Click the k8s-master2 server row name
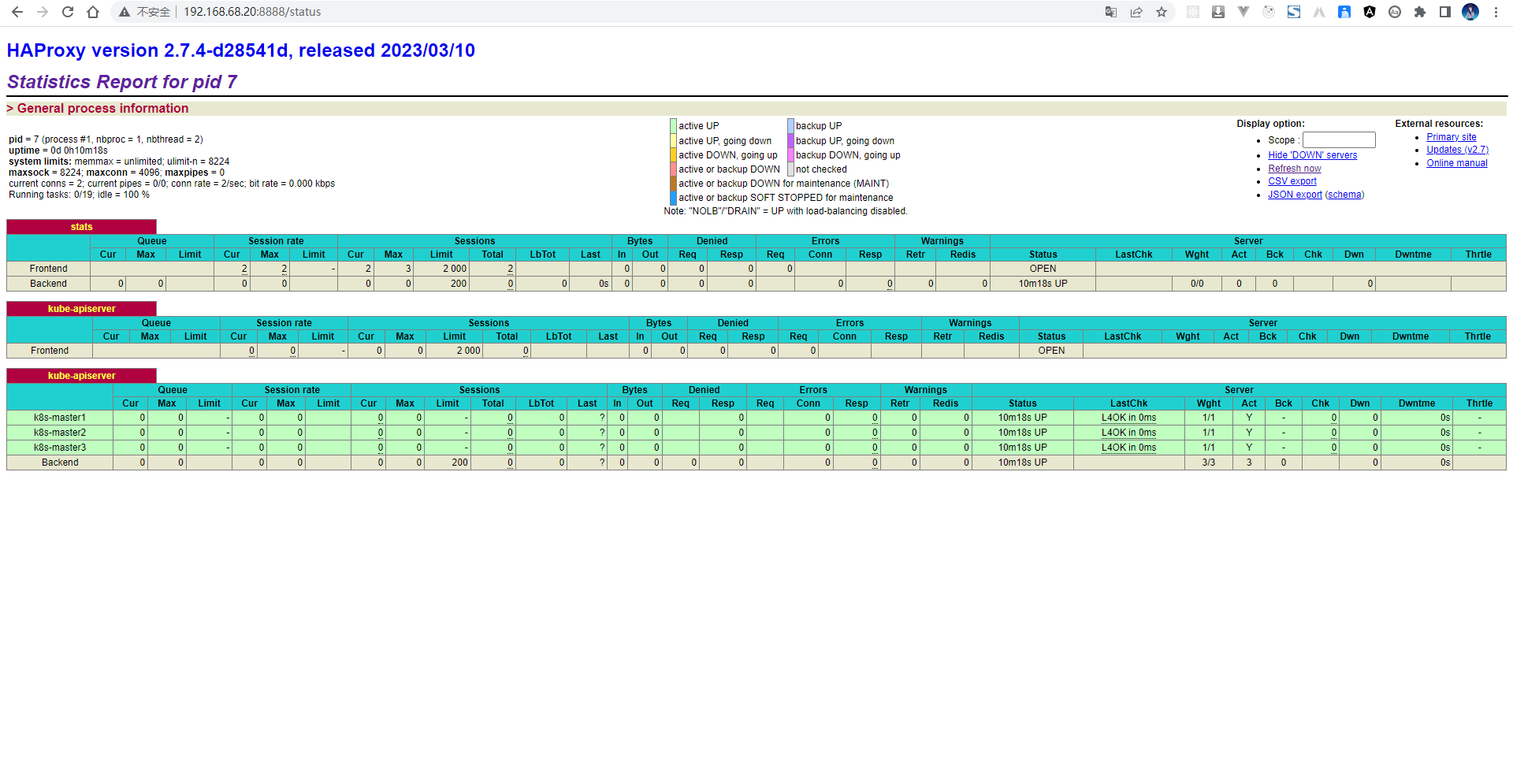The height and width of the screenshot is (784, 1513). [x=60, y=433]
